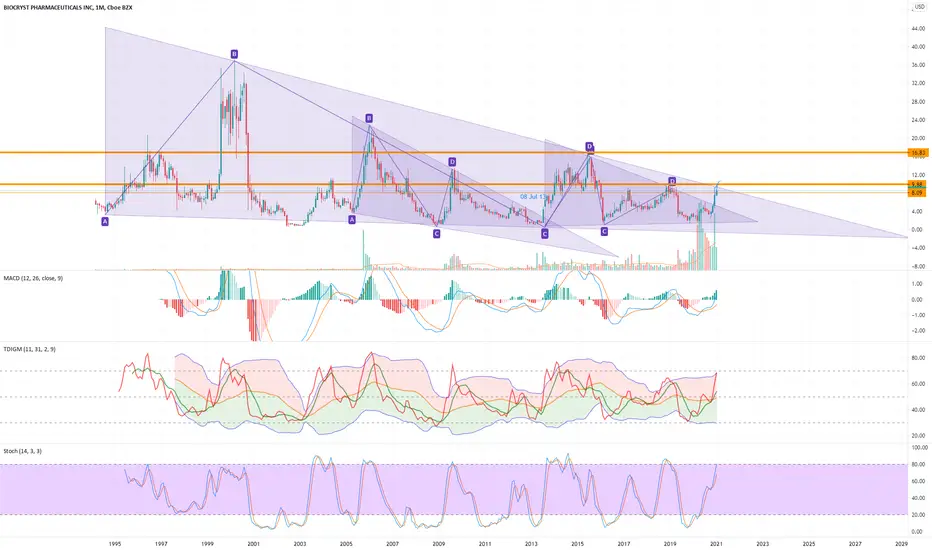The image size is (932, 550).
Task: Click the 2005 label on time axis
Action: pyautogui.click(x=346, y=543)
